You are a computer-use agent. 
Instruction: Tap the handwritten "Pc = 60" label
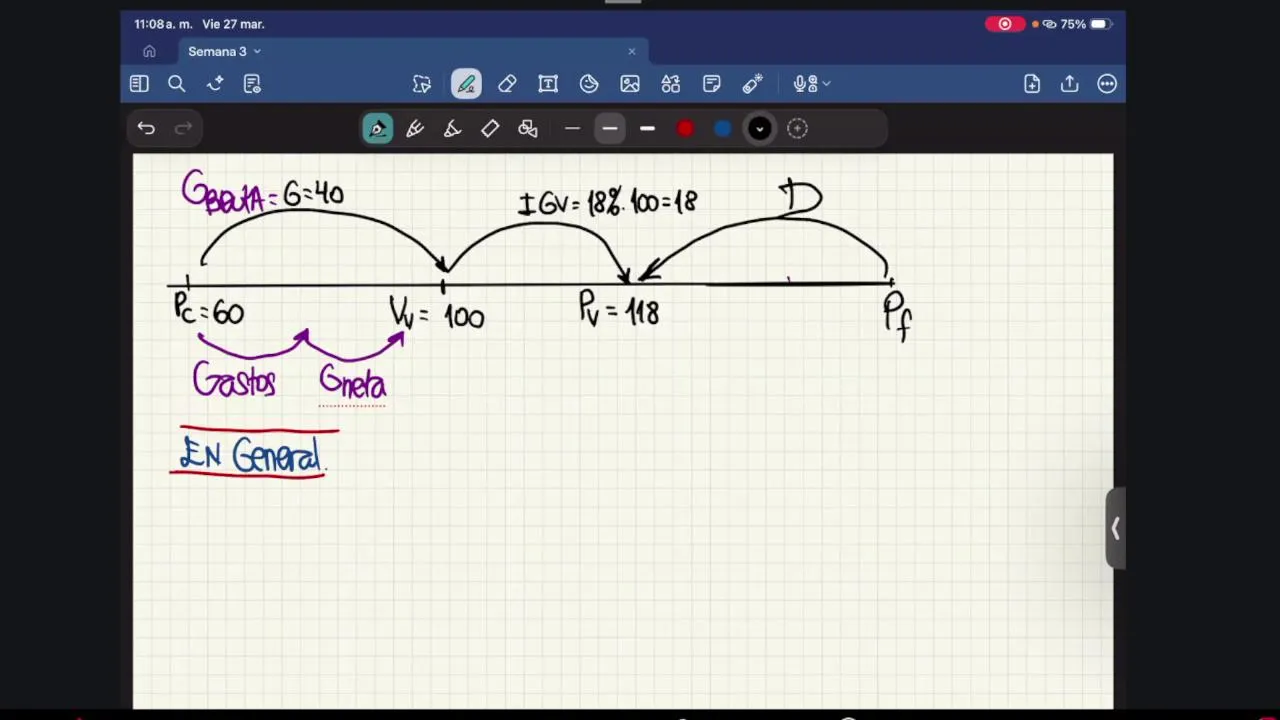[209, 309]
